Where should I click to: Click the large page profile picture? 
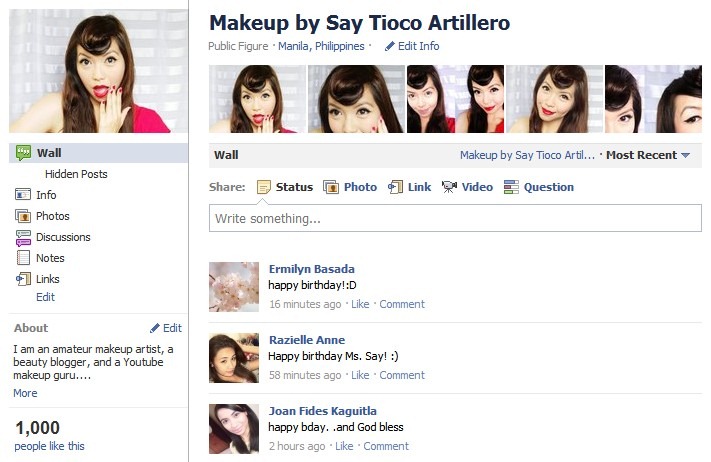tap(98, 71)
